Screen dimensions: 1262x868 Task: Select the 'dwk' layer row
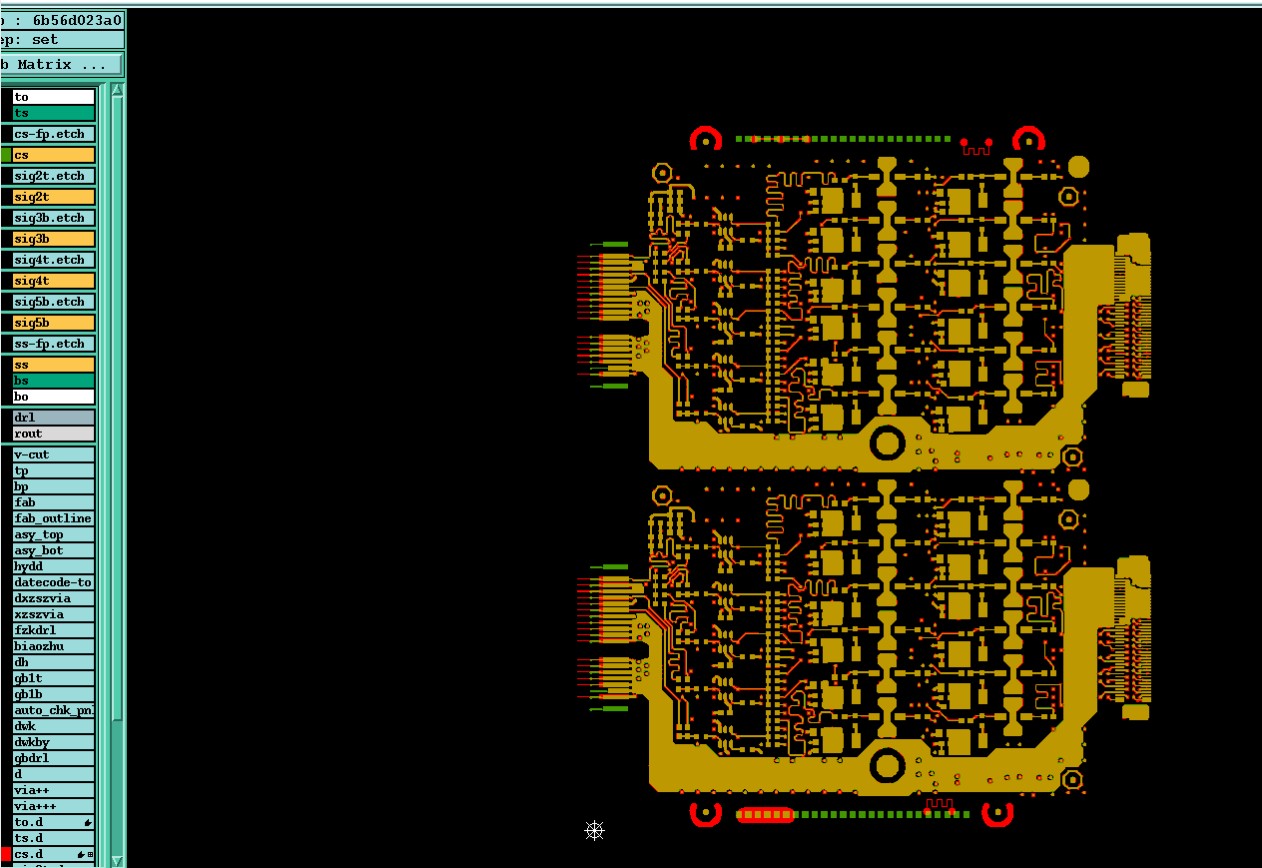(54, 727)
